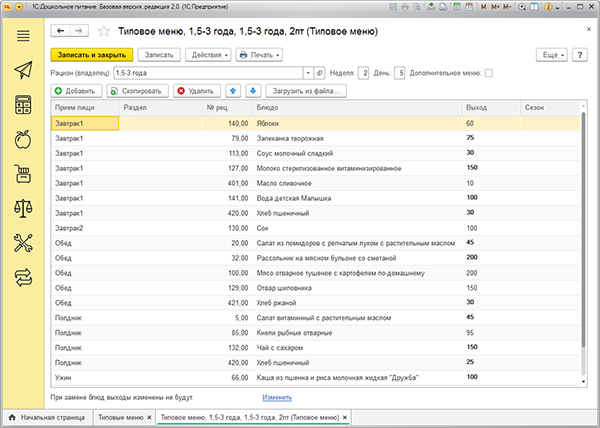Viewport: 600px width, 428px height.
Task: Click the Изменить link
Action: [x=277, y=397]
